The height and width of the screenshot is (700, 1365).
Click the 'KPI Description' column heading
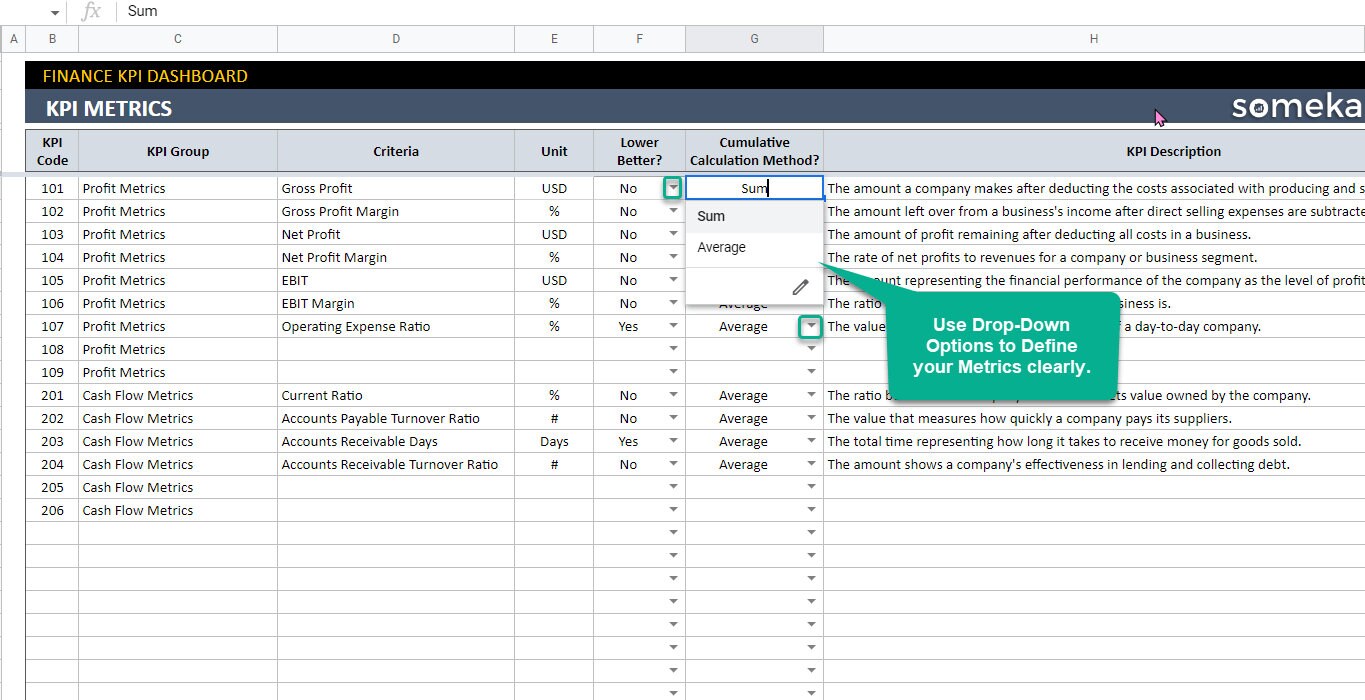(x=1174, y=151)
